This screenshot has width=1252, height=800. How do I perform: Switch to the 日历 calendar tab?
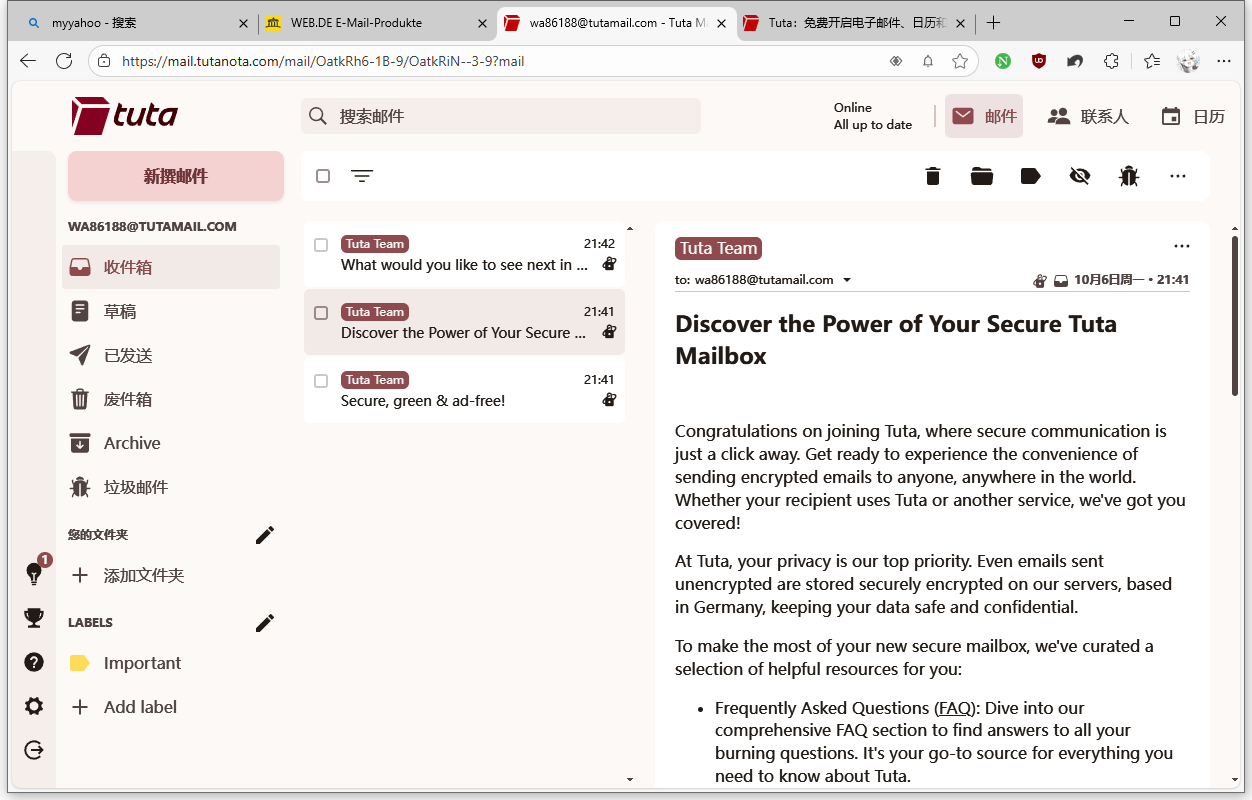pyautogui.click(x=1192, y=116)
